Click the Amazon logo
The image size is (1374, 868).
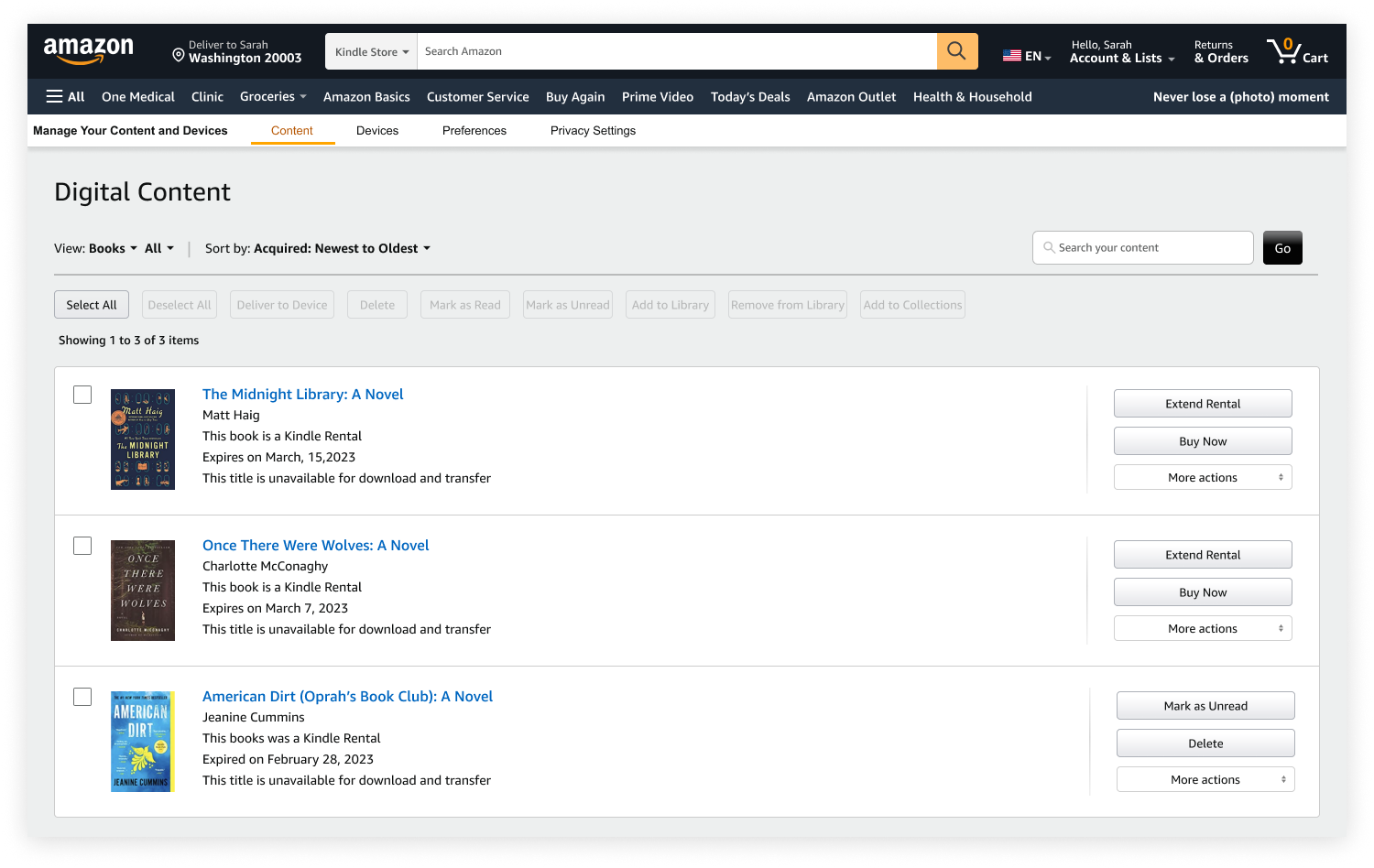(x=88, y=51)
